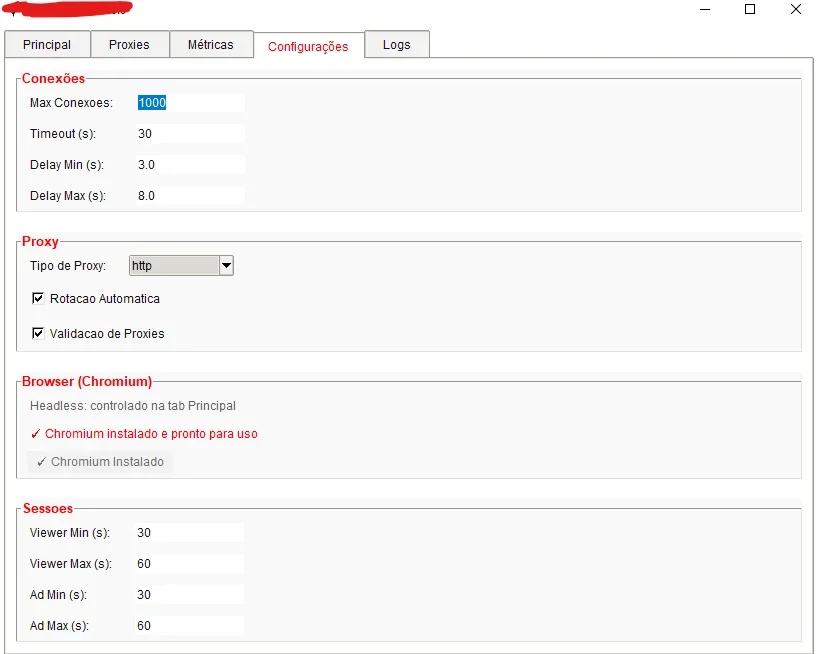Select the Configurações tab
Image resolution: width=819 pixels, height=654 pixels.
pos(308,46)
